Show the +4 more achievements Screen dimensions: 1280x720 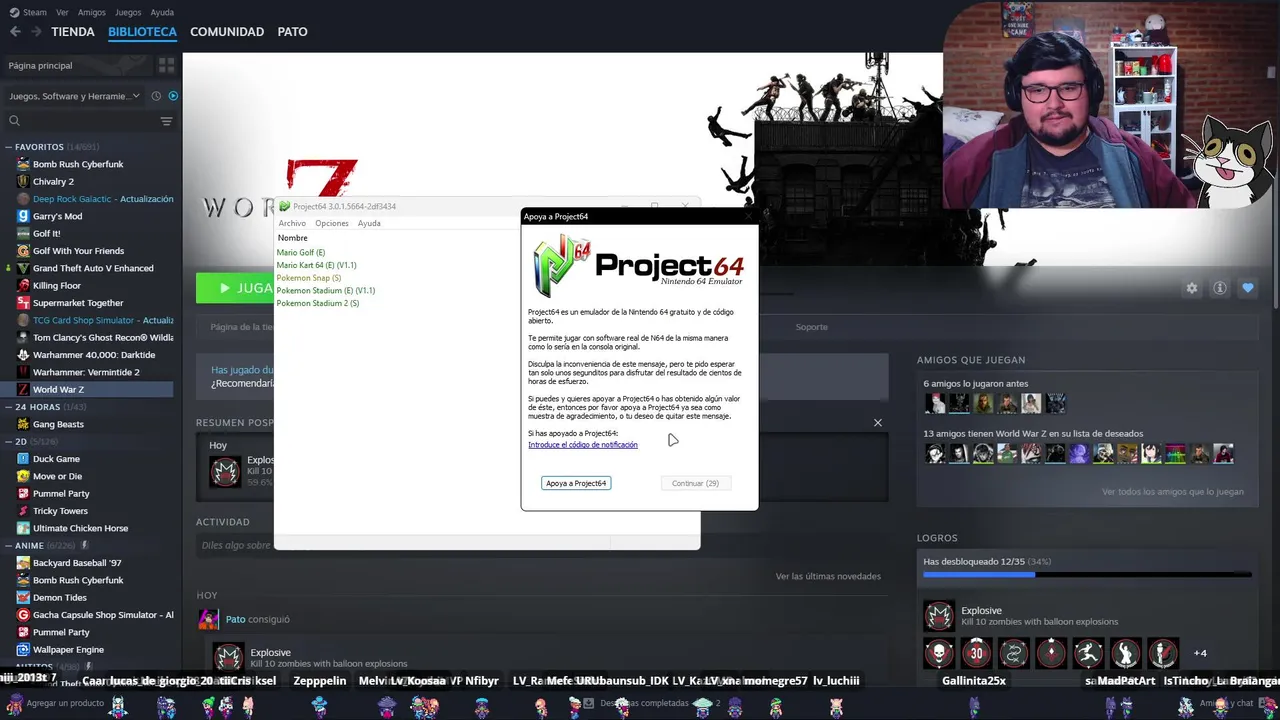1200,653
